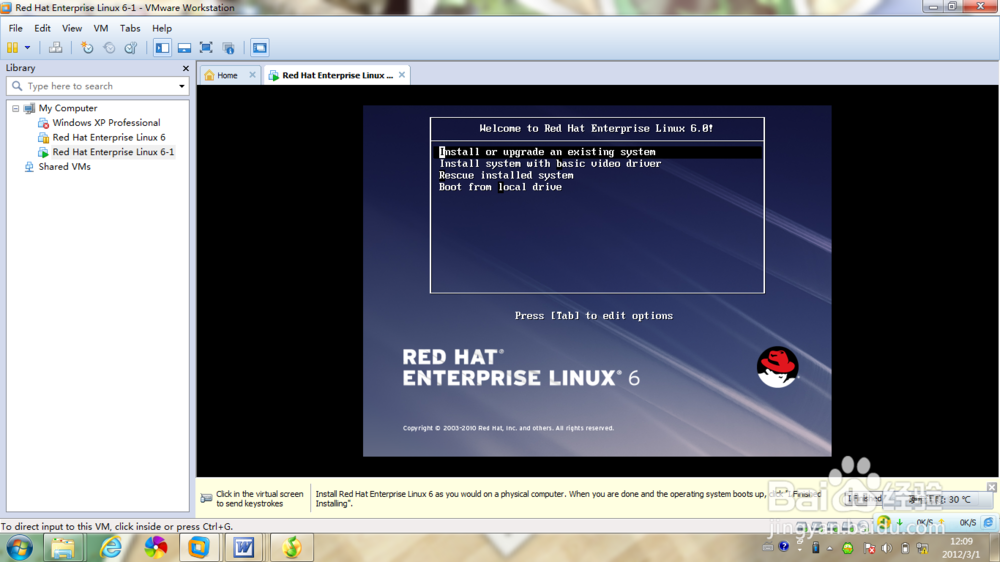This screenshot has height=562, width=1000.
Task: Select Red Hat Enterprise Linux 6 VM
Action: (109, 137)
